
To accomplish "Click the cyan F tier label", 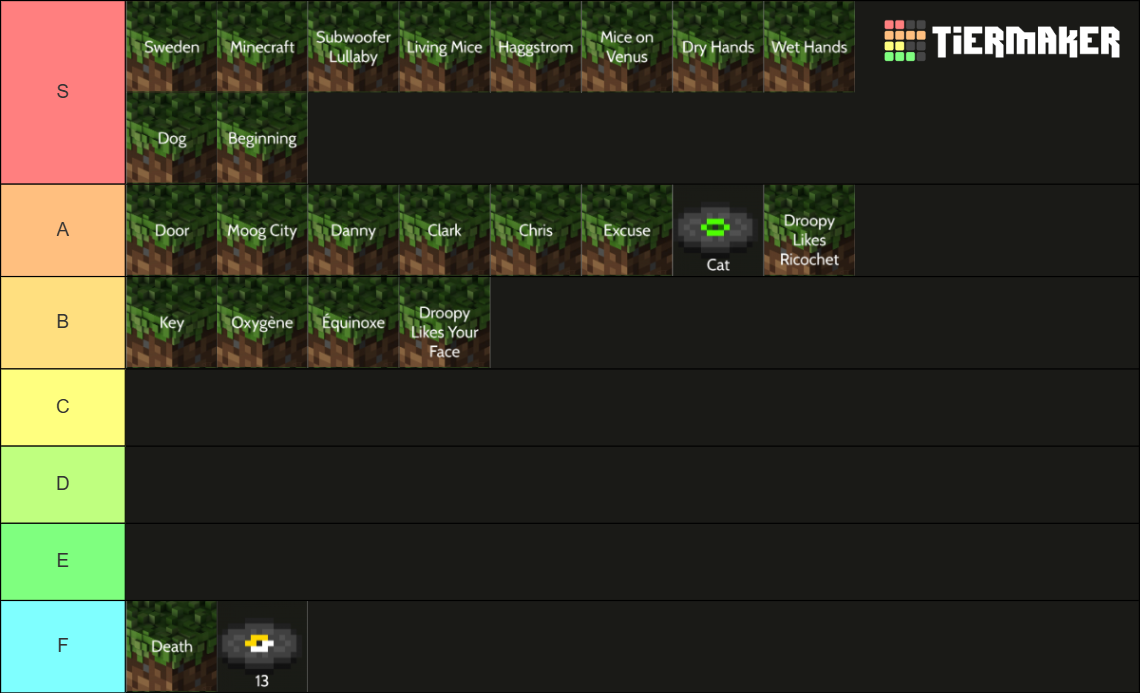I will point(63,646).
